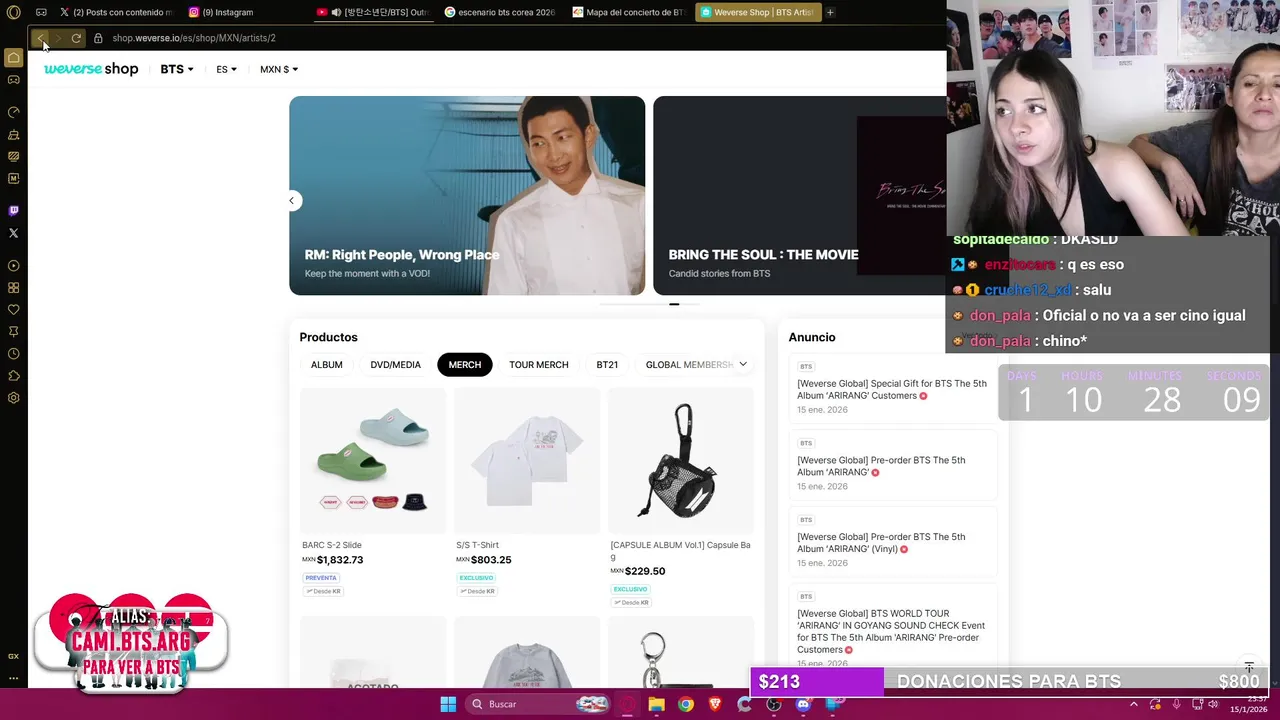Switch to Mapa del concierto de BTS tab
The image size is (1280, 720).
tap(628, 12)
